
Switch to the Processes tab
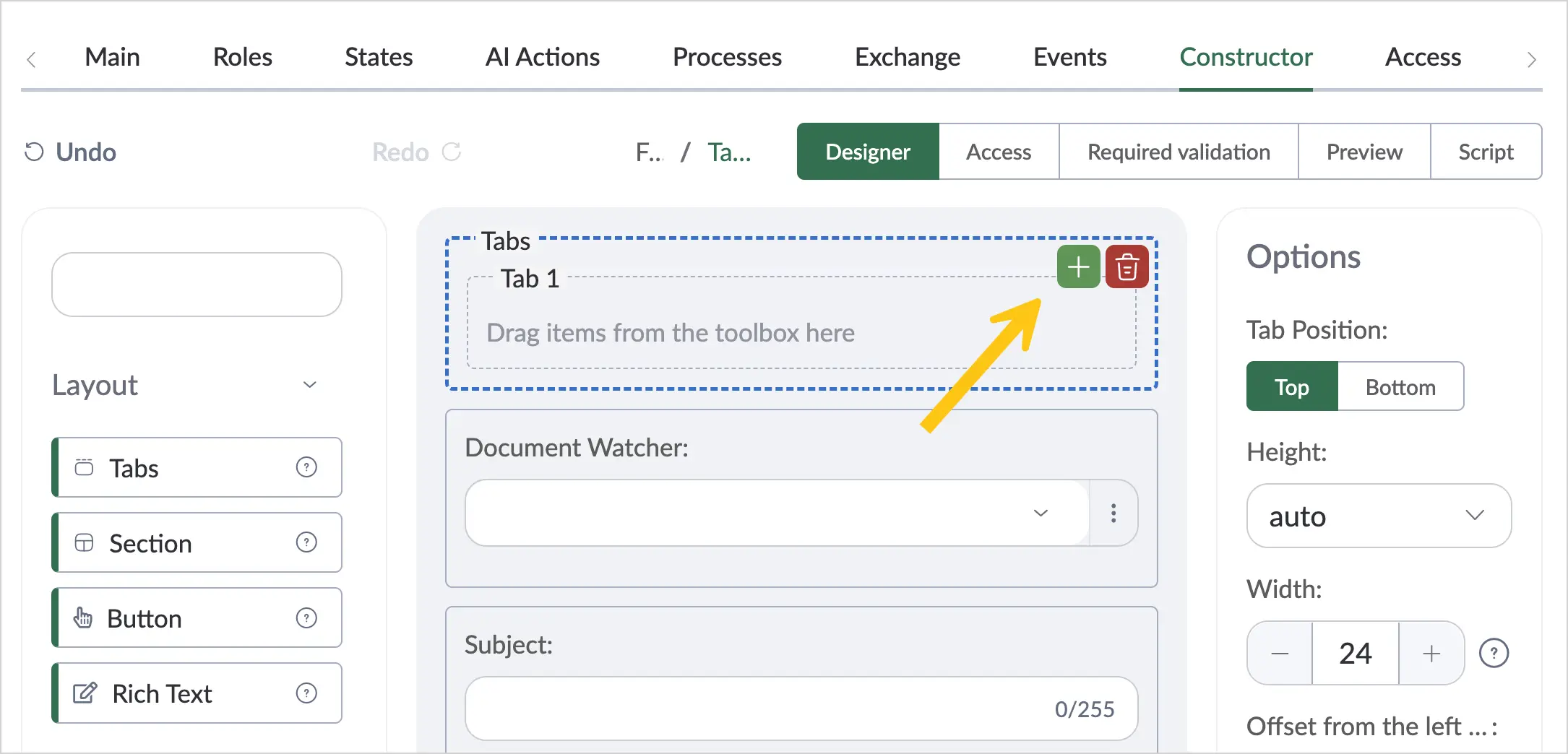pyautogui.click(x=727, y=57)
